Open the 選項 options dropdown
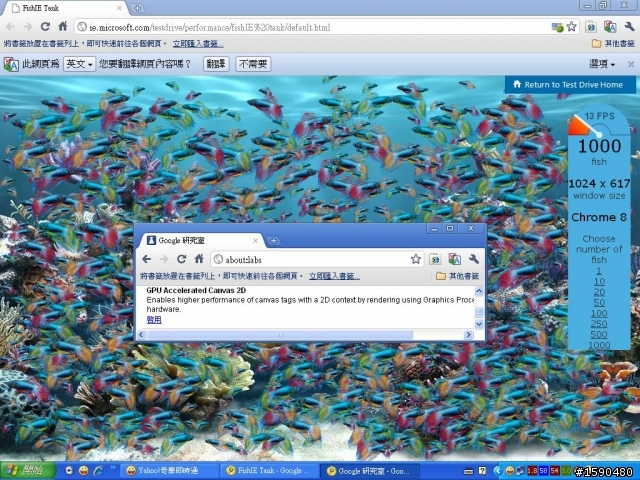 (x=602, y=64)
